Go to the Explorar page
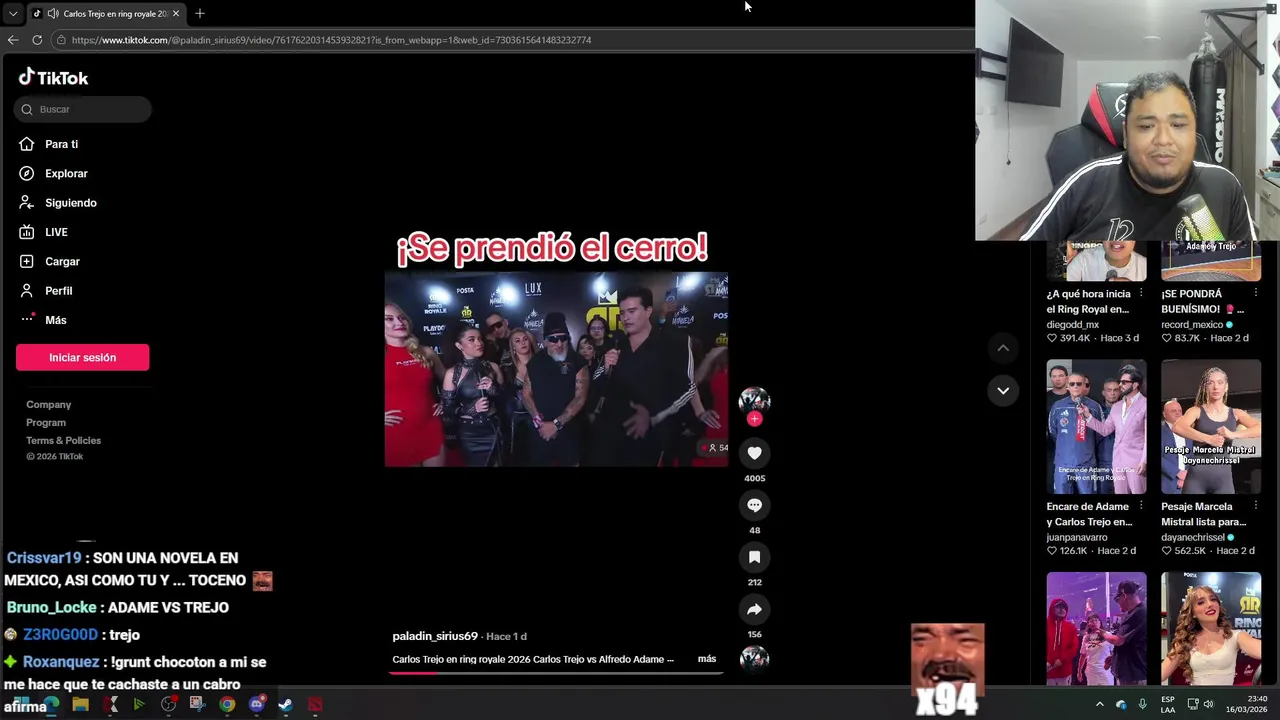Screen dimensions: 1280x720 pyautogui.click(x=53, y=173)
